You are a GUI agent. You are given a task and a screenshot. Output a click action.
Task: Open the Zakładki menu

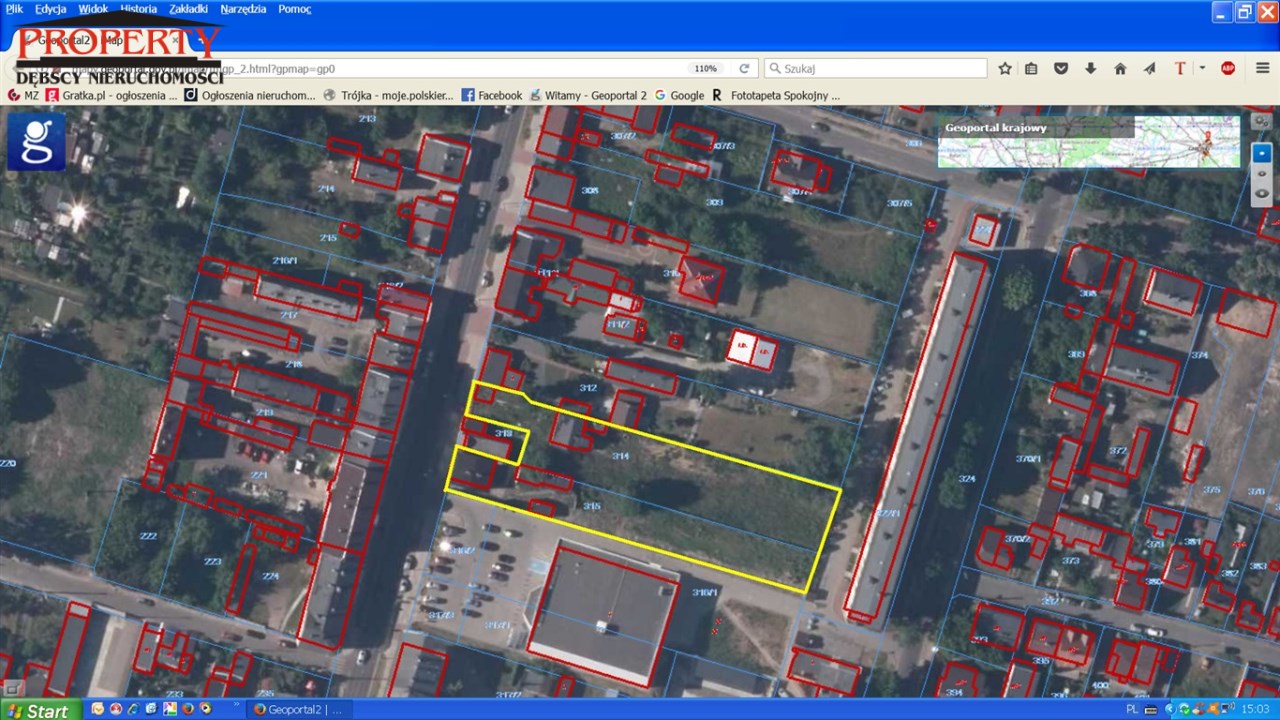(189, 9)
